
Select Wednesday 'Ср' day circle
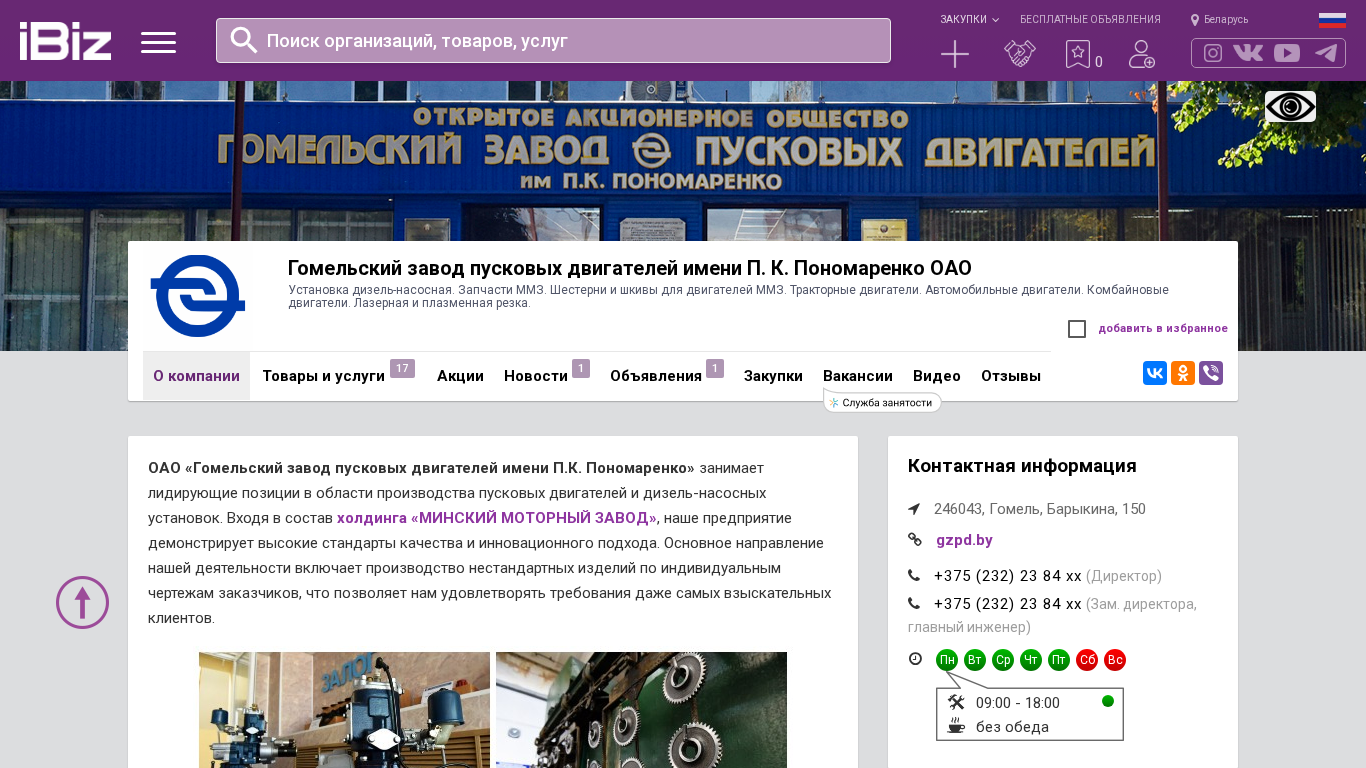click(1003, 660)
